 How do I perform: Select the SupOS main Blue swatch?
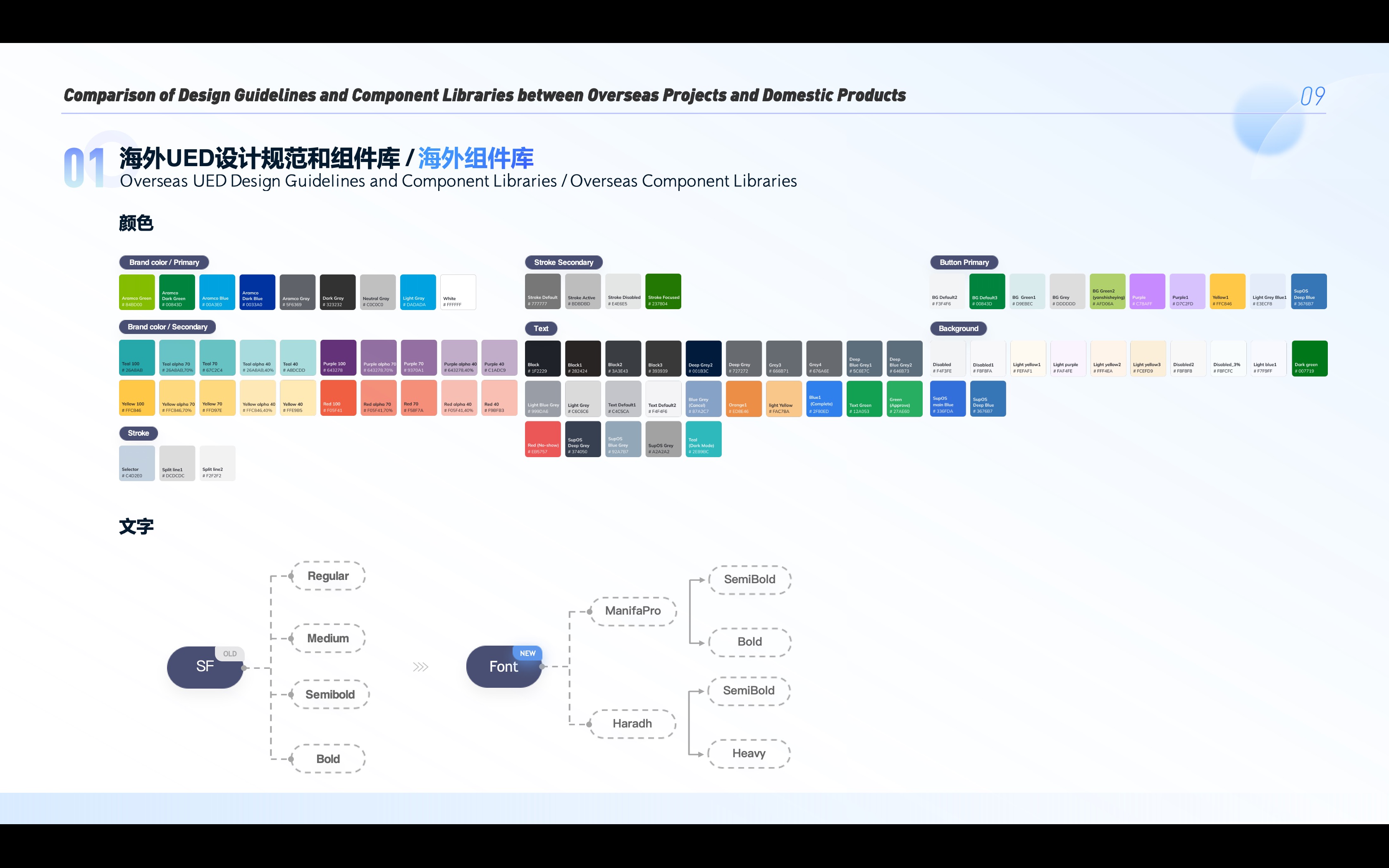tap(947, 399)
